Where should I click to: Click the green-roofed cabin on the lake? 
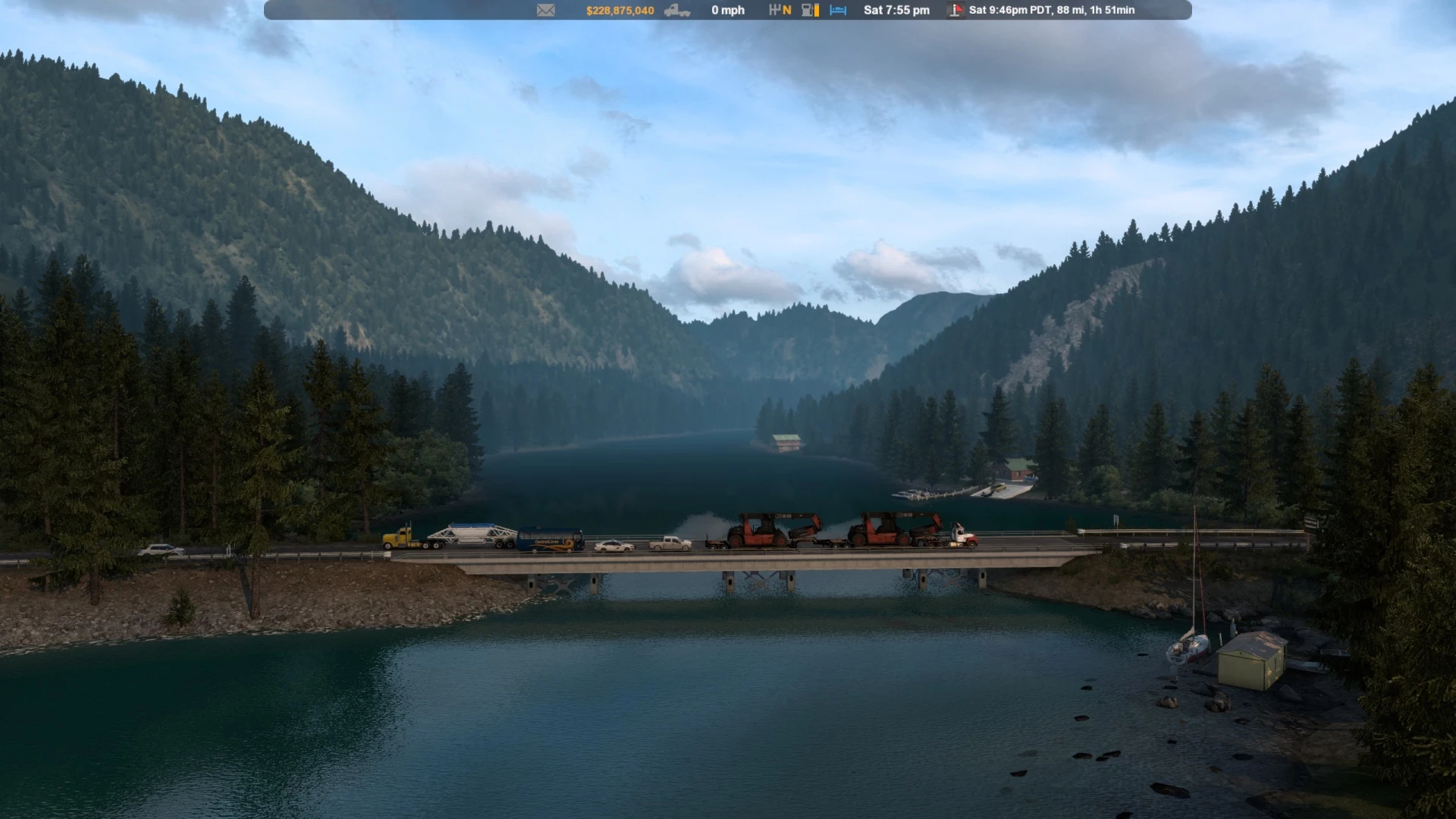click(x=786, y=442)
